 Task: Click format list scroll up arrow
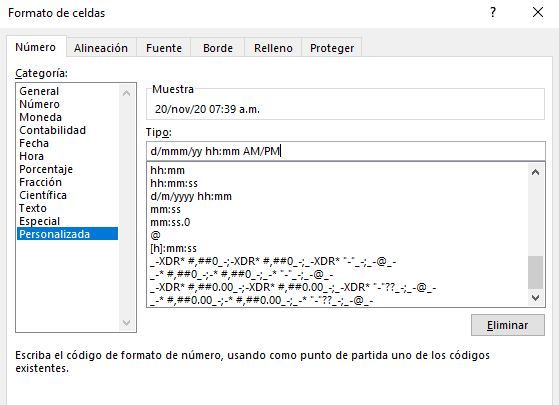click(x=535, y=172)
